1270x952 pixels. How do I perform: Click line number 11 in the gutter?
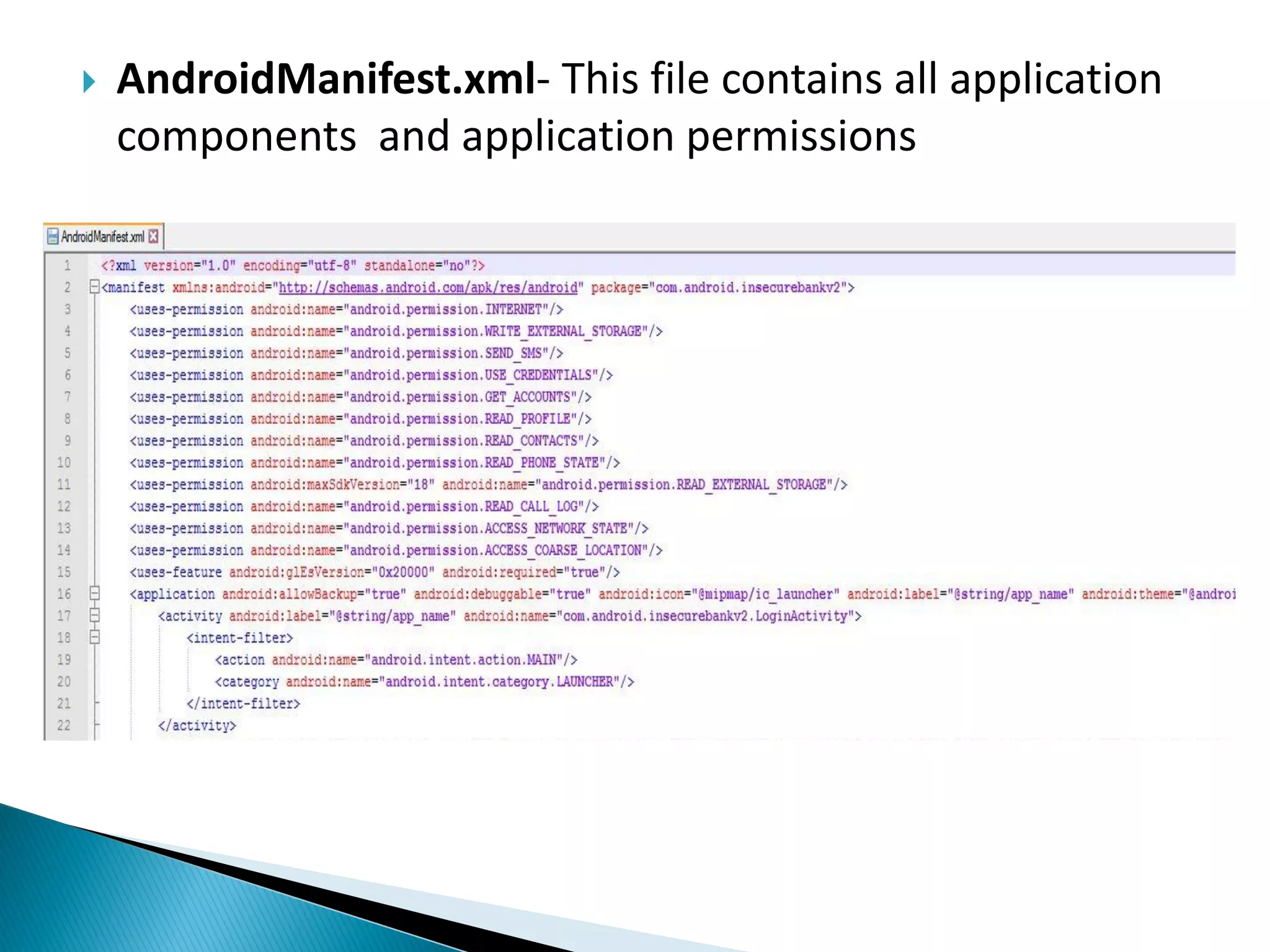coord(64,485)
